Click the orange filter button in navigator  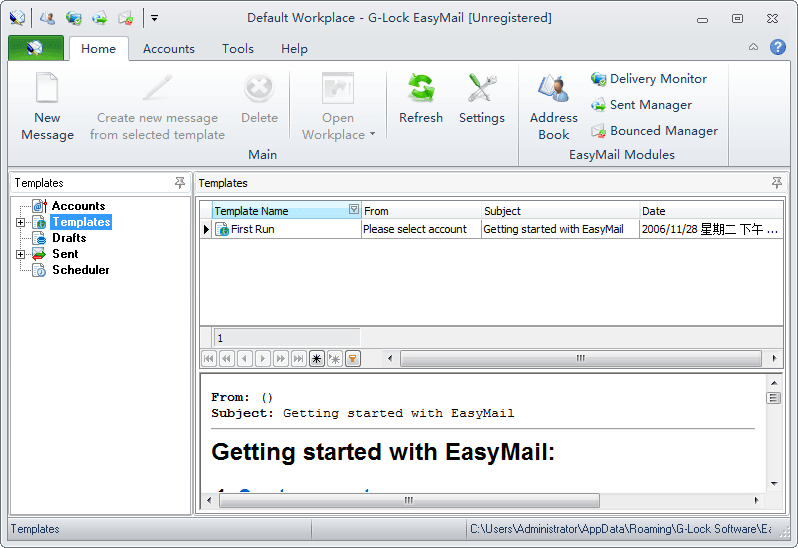coord(353,359)
